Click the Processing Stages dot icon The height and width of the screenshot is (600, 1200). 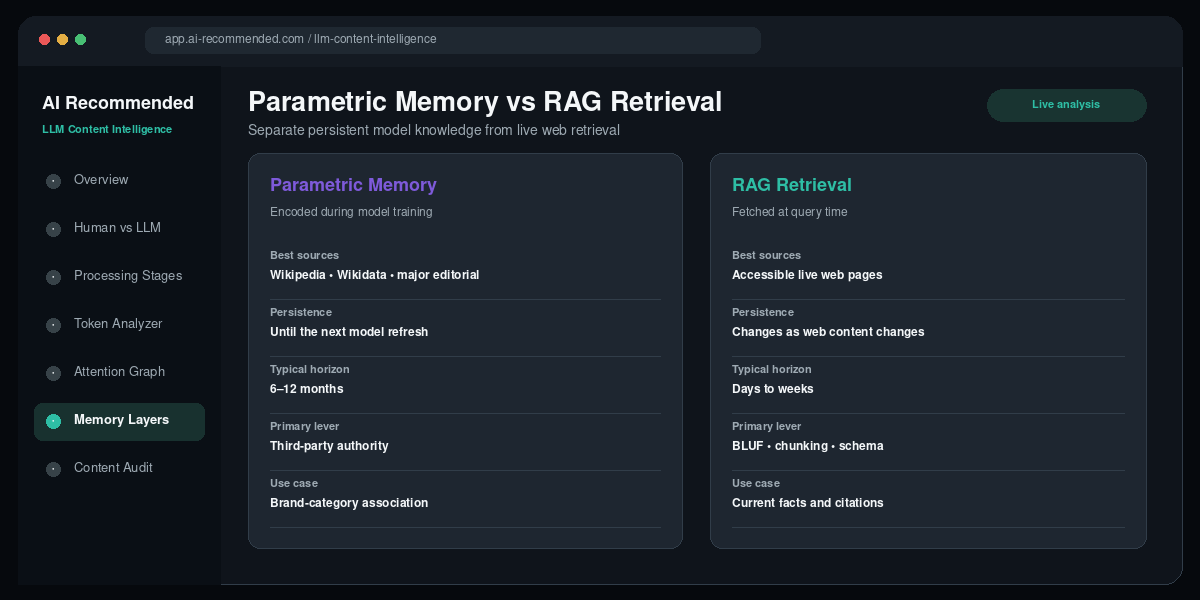(x=53, y=277)
